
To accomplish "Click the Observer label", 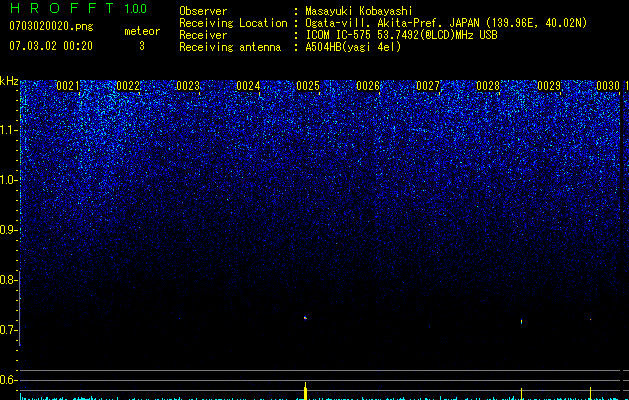I will (x=203, y=11).
